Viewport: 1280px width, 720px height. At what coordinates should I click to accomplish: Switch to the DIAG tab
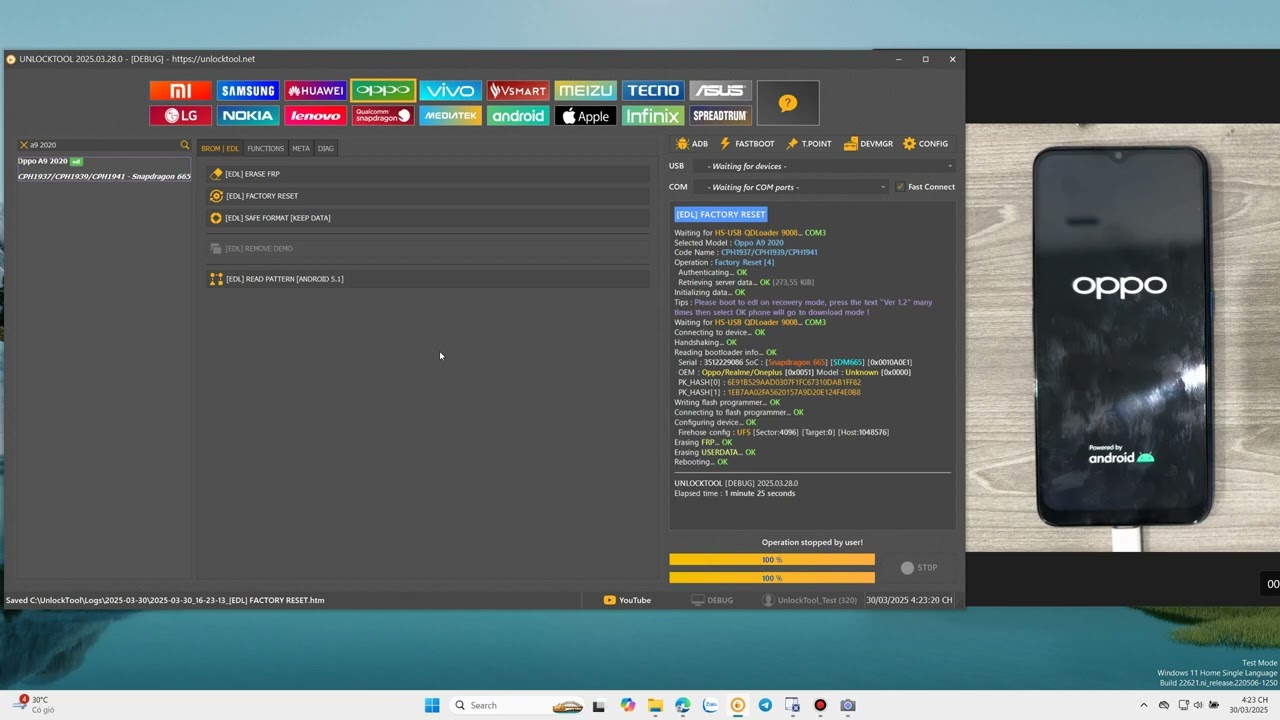(x=326, y=148)
